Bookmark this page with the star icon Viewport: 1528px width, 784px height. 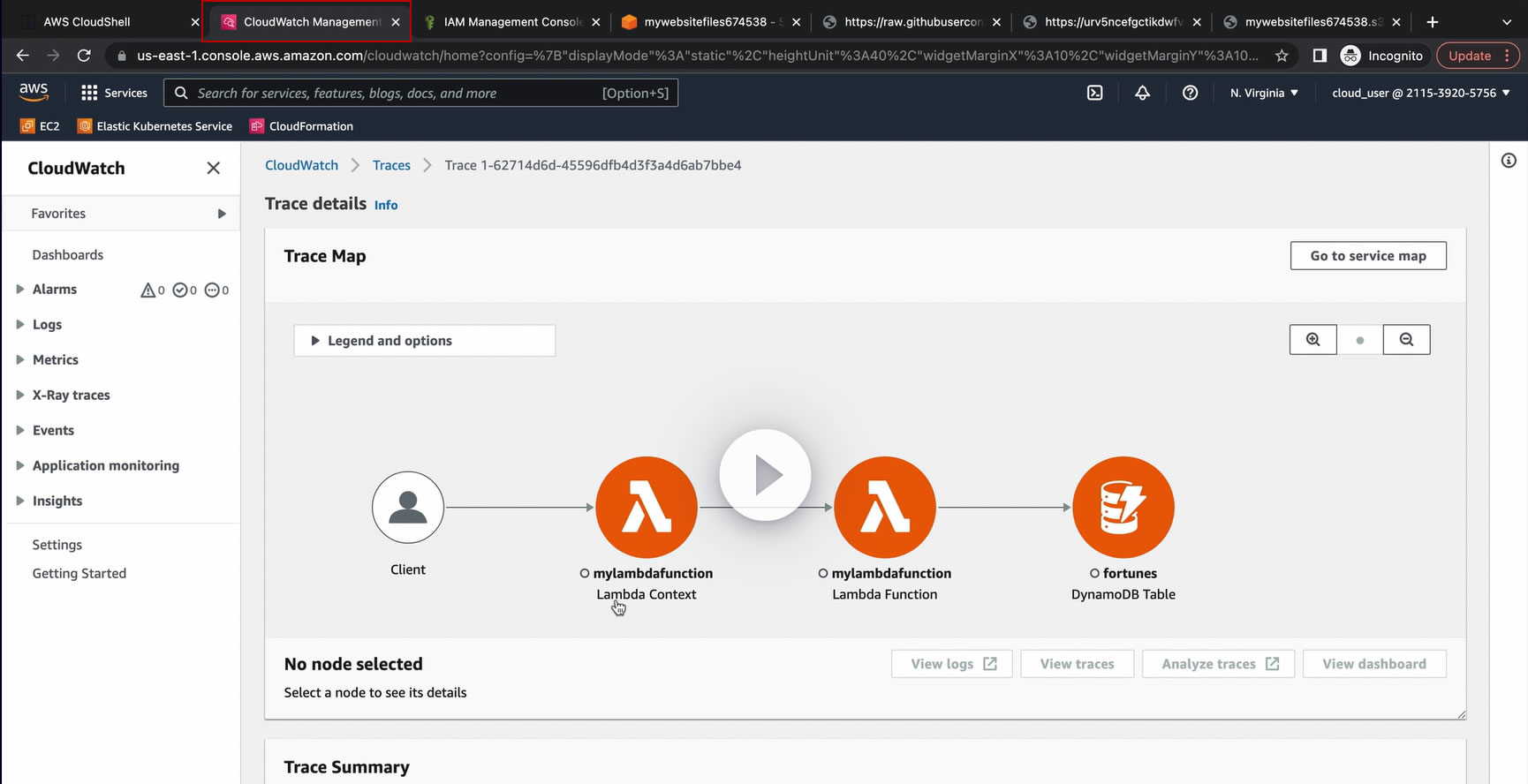click(x=1282, y=56)
